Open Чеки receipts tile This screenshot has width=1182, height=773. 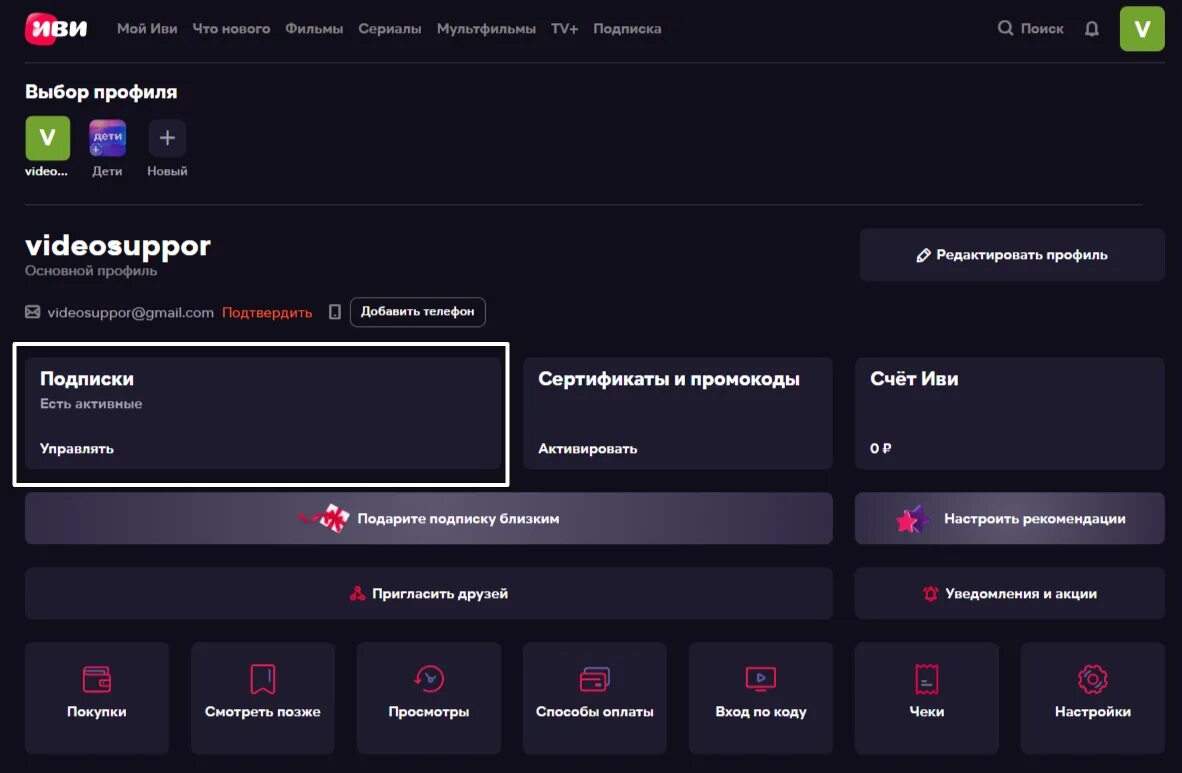click(x=926, y=698)
